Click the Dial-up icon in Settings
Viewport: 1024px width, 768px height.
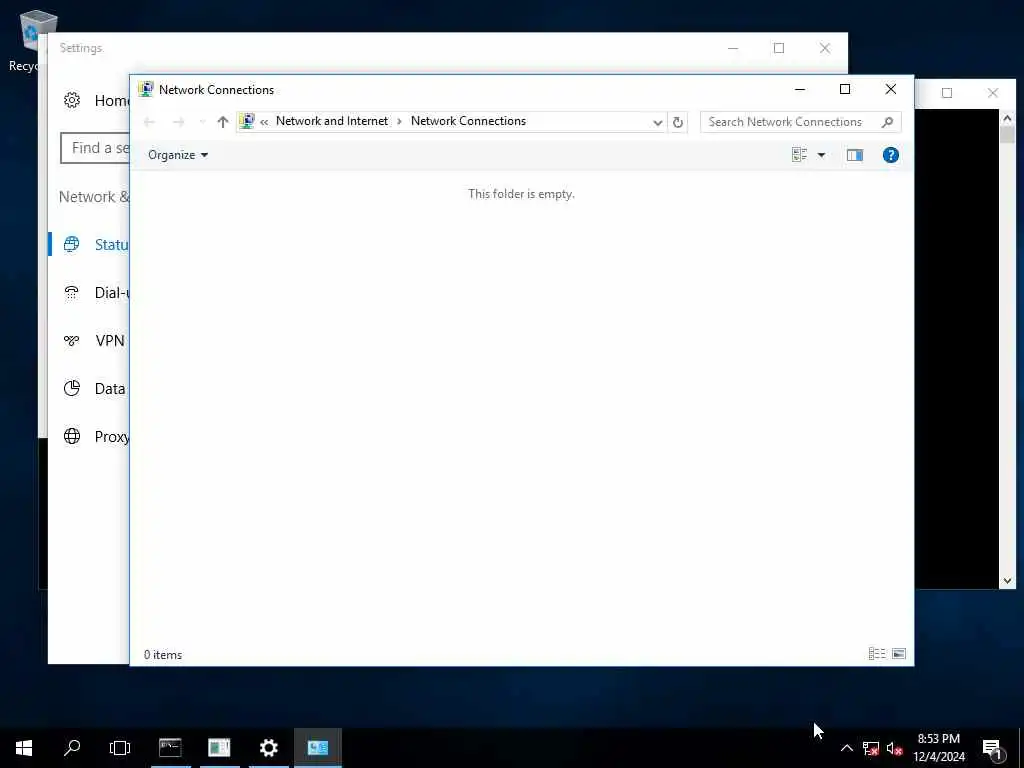pos(71,293)
